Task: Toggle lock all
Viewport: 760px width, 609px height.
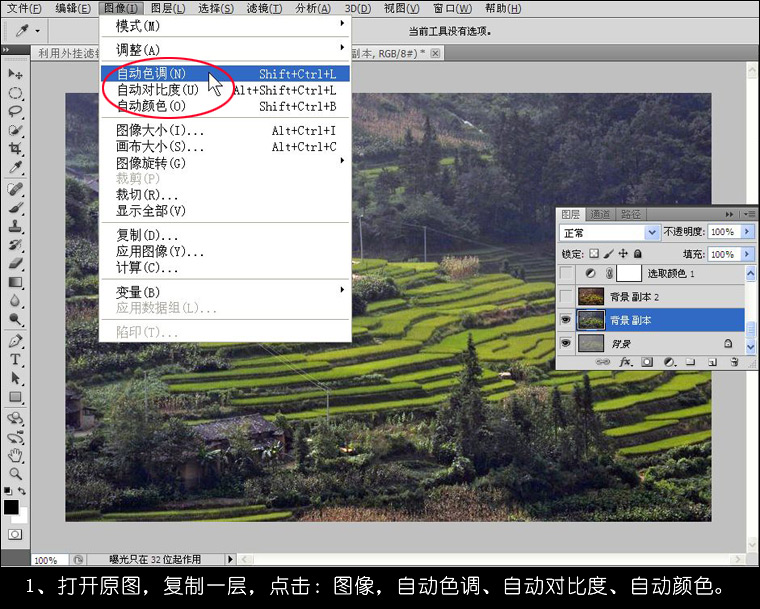Action: (638, 254)
